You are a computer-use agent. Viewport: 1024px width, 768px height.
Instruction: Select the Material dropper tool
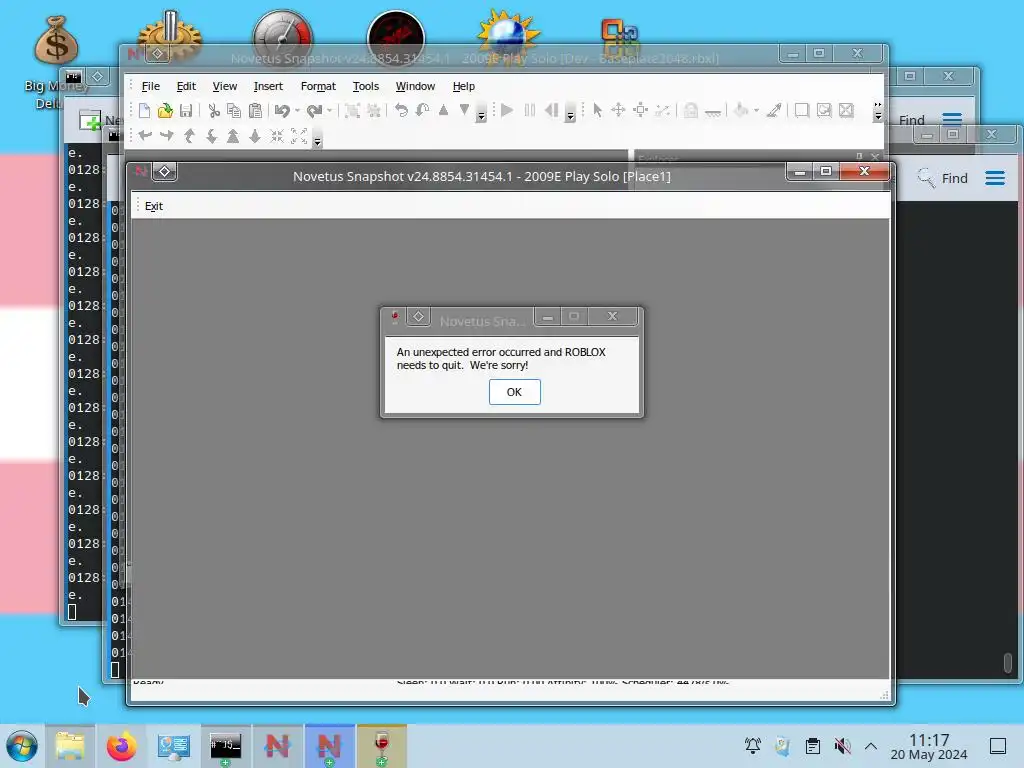click(774, 110)
